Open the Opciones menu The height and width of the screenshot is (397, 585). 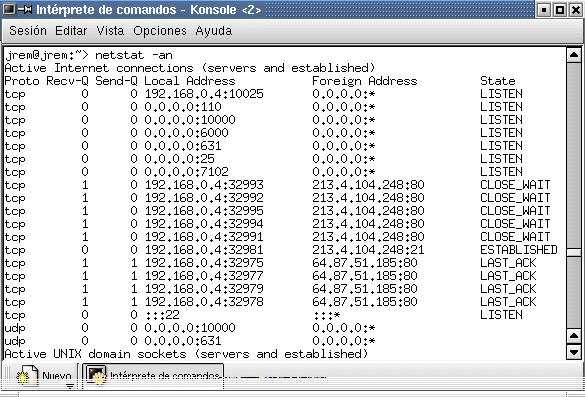[x=160, y=31]
